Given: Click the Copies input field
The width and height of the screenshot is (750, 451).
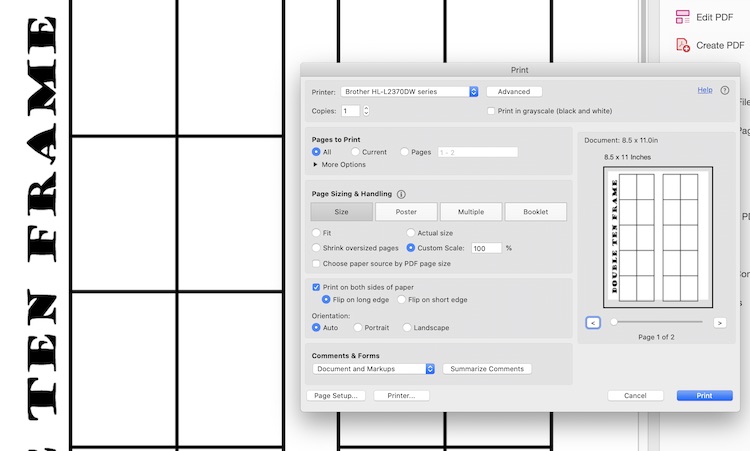Looking at the screenshot, I should coord(351,111).
